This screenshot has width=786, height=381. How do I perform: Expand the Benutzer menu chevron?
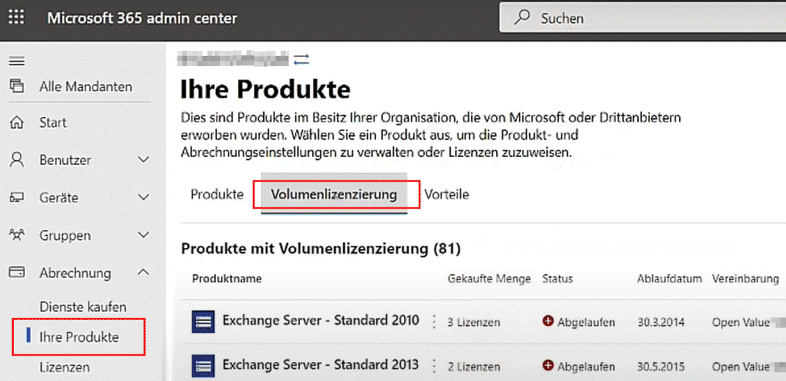(x=143, y=160)
